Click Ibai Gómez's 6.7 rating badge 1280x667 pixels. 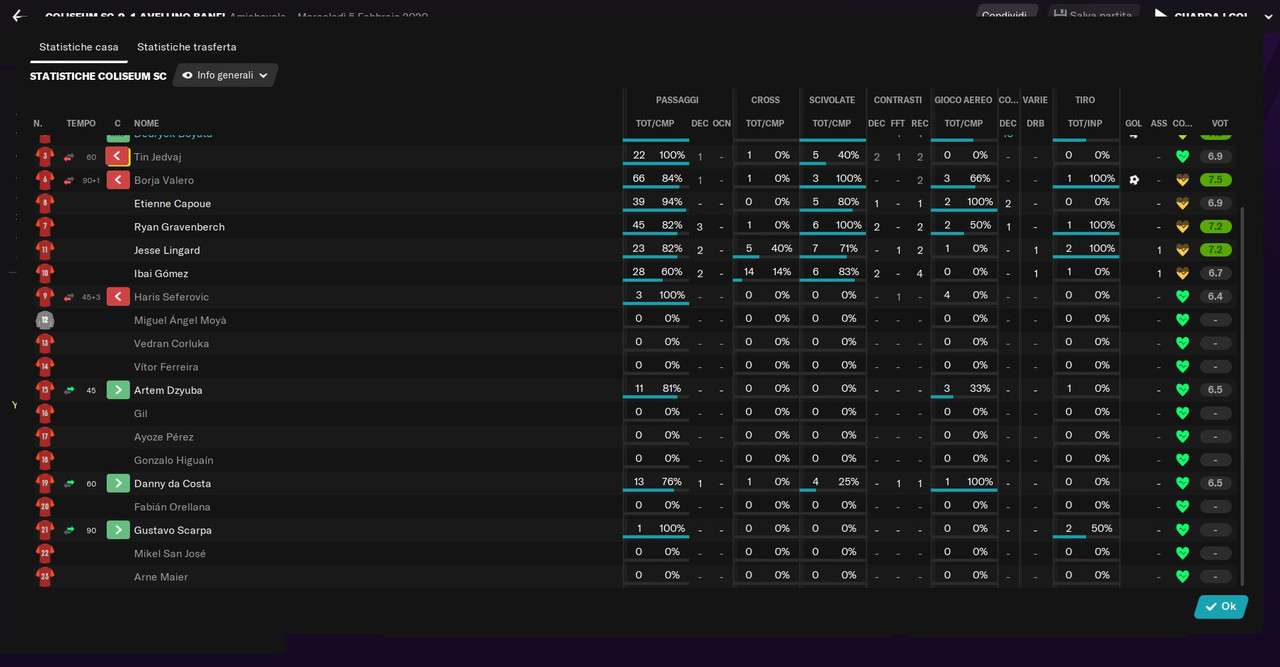[x=1215, y=274]
